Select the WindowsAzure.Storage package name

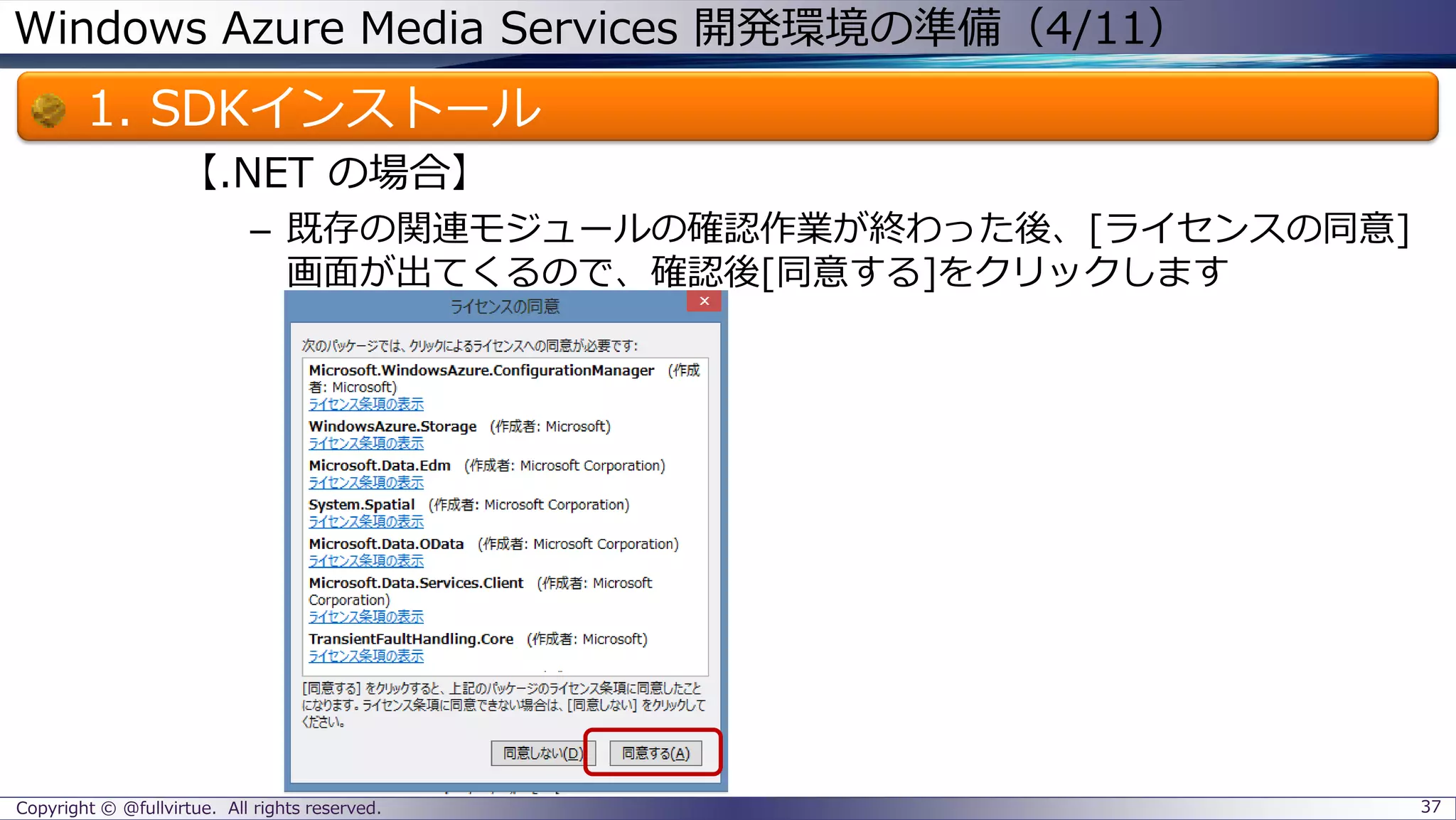(392, 427)
